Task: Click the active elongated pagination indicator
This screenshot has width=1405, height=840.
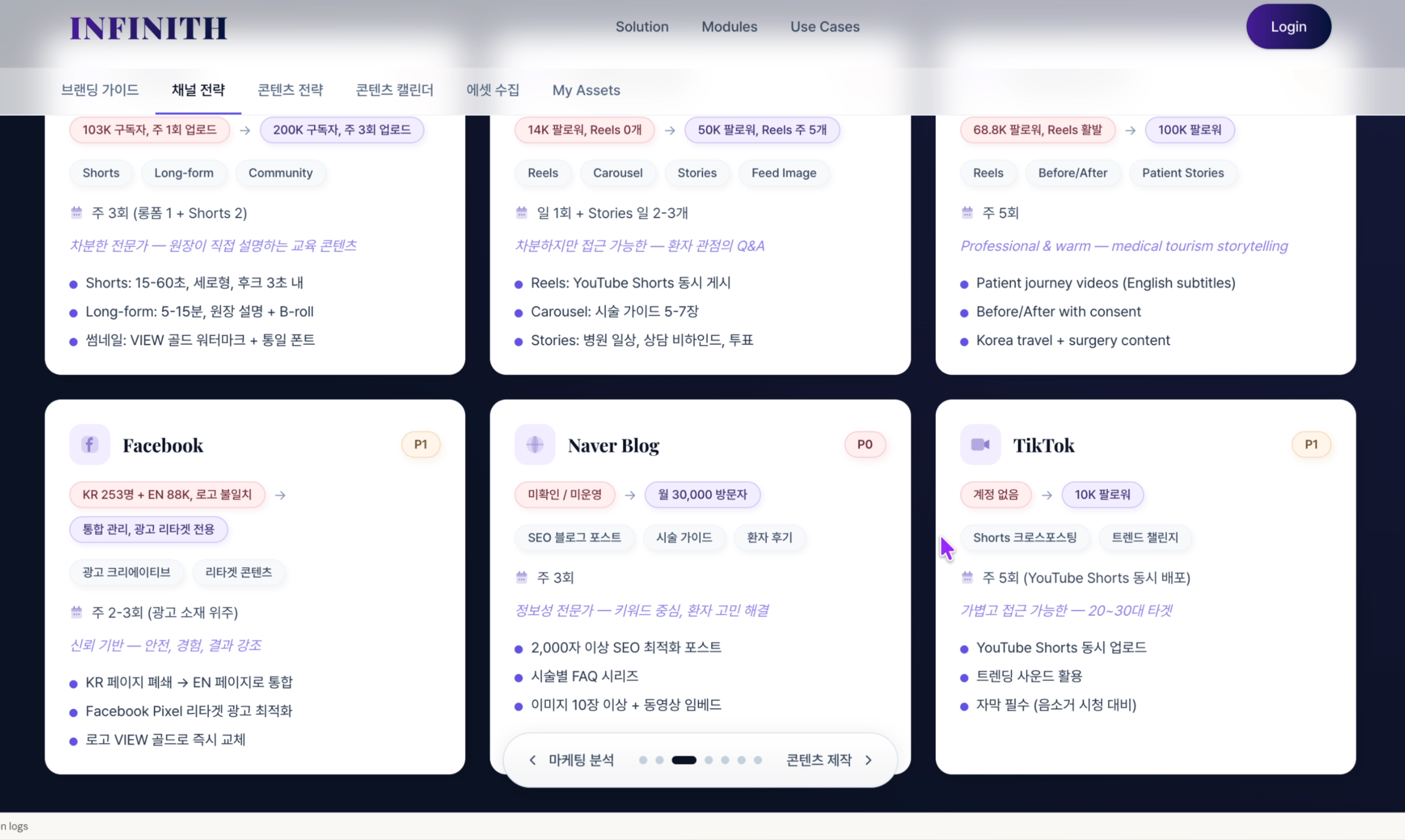Action: pos(684,760)
